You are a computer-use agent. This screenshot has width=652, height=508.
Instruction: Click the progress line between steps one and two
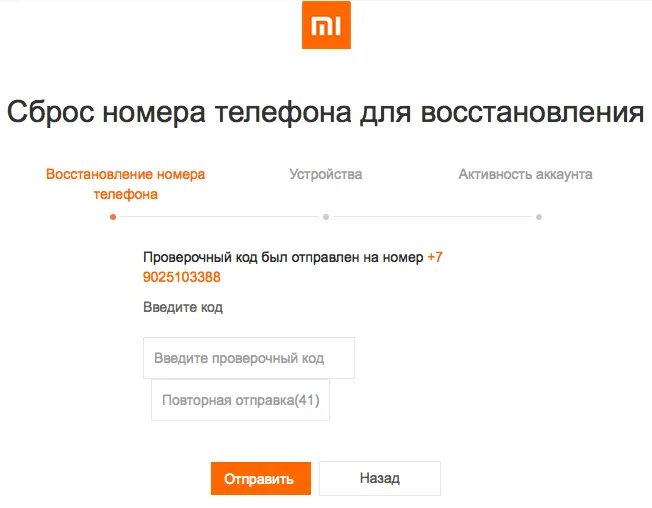(219, 217)
